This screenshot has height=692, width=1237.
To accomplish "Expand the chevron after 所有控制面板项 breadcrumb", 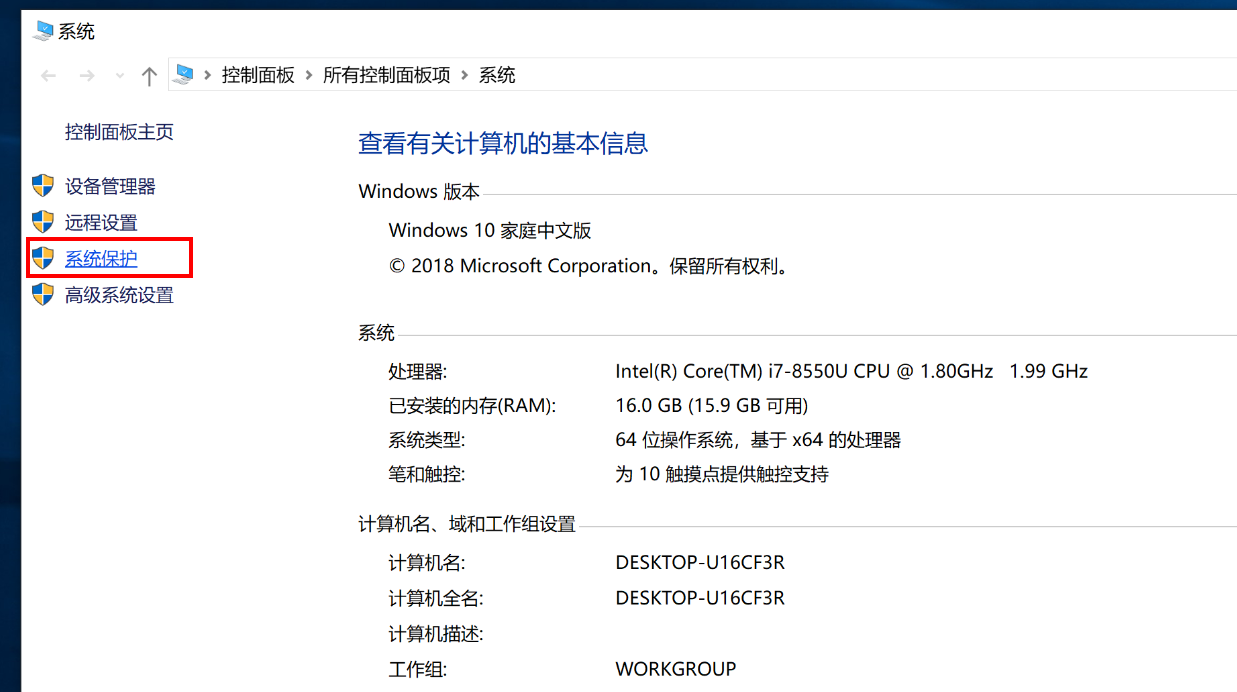I will click(464, 75).
